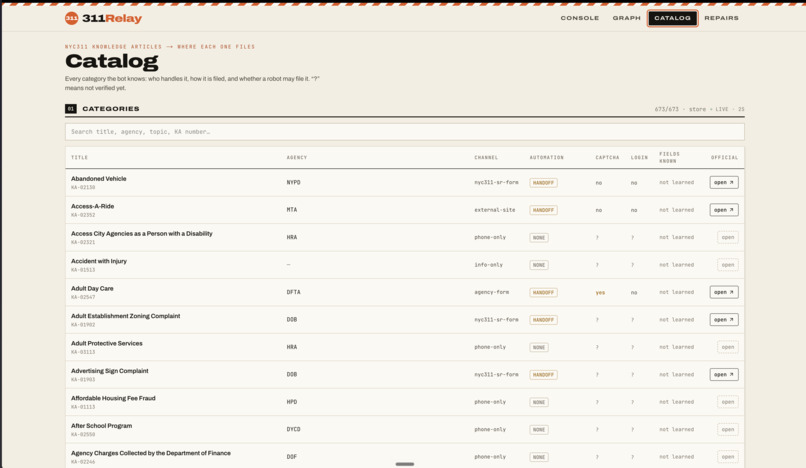Click the NONE badge for Adult Protective Services
Viewport: 806px width, 468px height.
[x=539, y=347]
